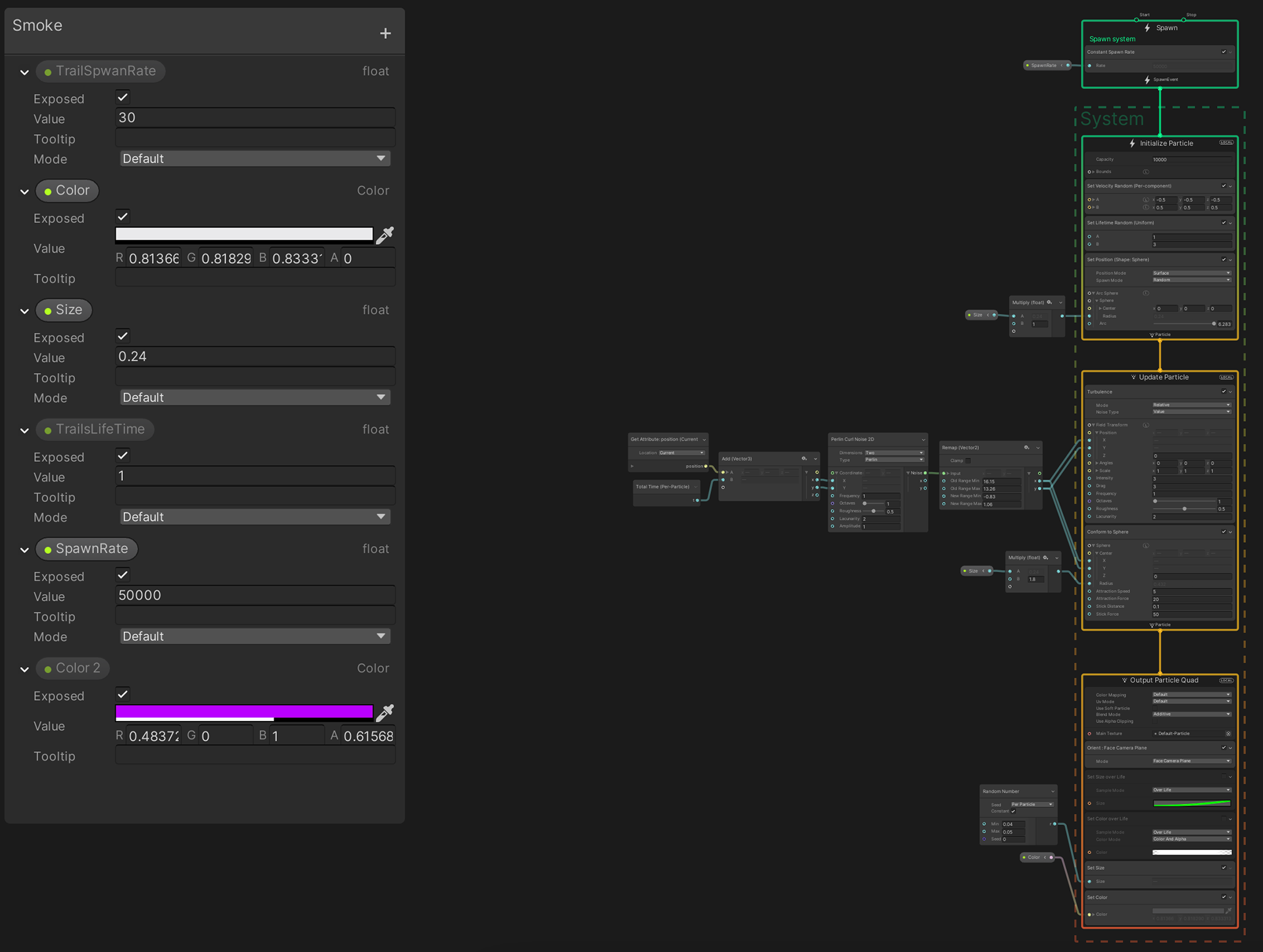Uncheck Exposed for TrailSpwanRate property
Viewport: 1263px width, 952px height.
tap(123, 97)
